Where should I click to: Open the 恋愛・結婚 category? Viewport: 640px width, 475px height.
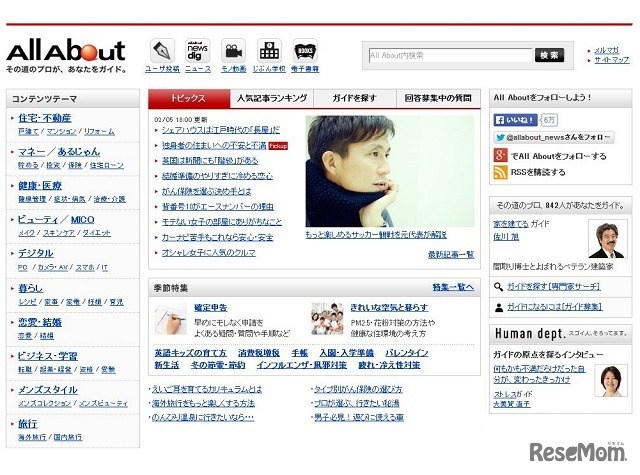pyautogui.click(x=40, y=322)
